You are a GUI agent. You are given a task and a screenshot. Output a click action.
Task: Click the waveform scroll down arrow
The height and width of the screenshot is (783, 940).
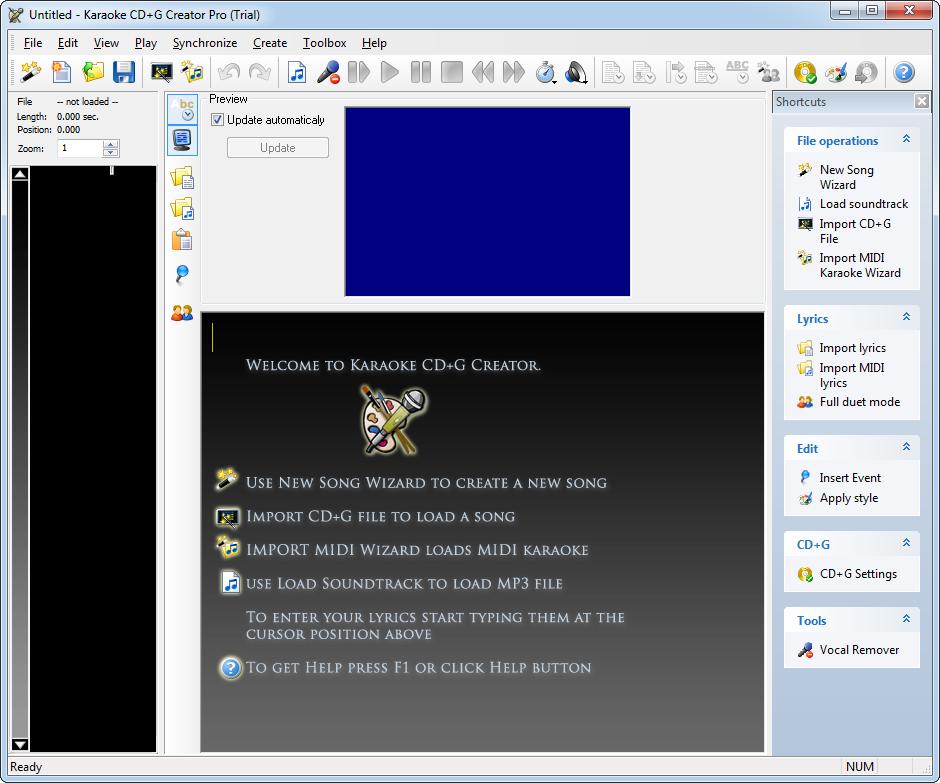20,744
